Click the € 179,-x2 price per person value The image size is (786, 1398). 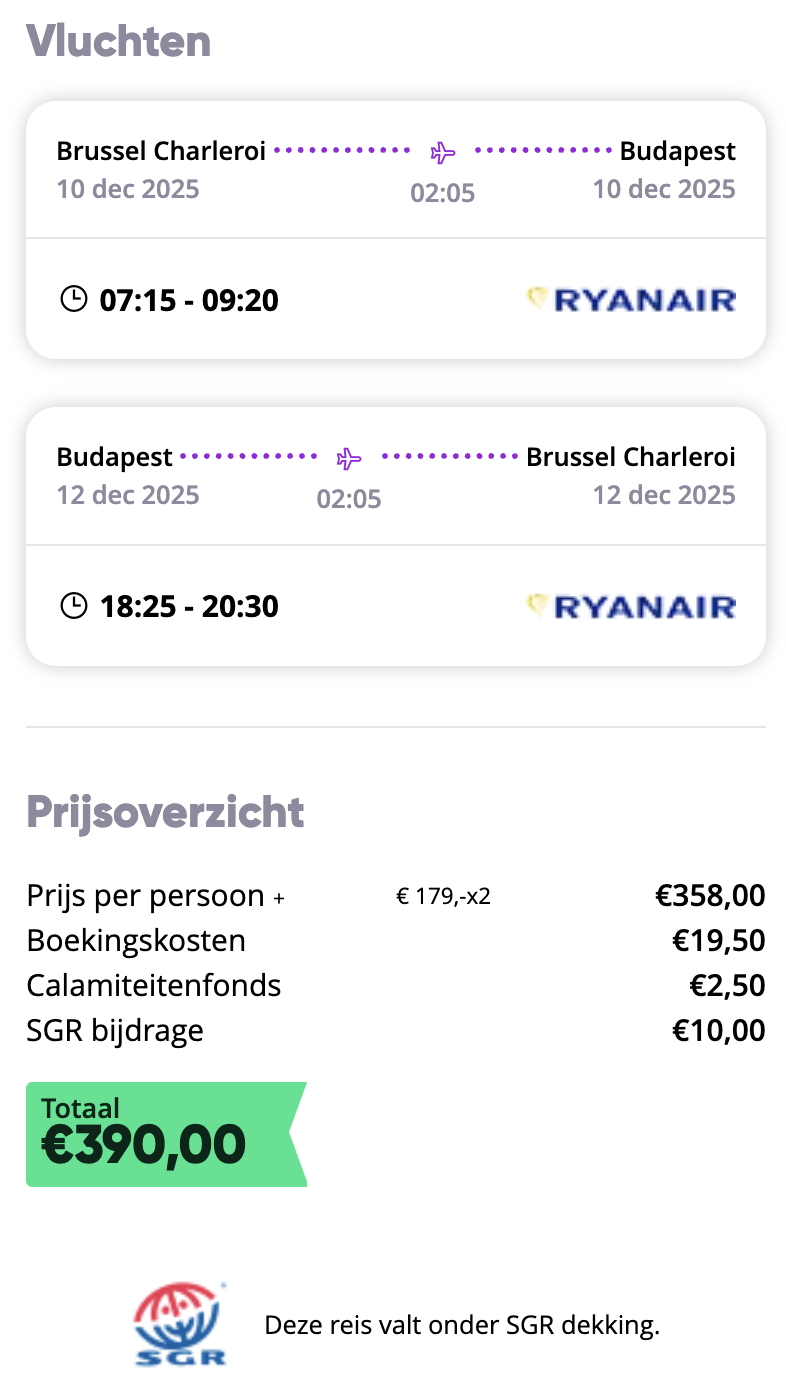(443, 895)
